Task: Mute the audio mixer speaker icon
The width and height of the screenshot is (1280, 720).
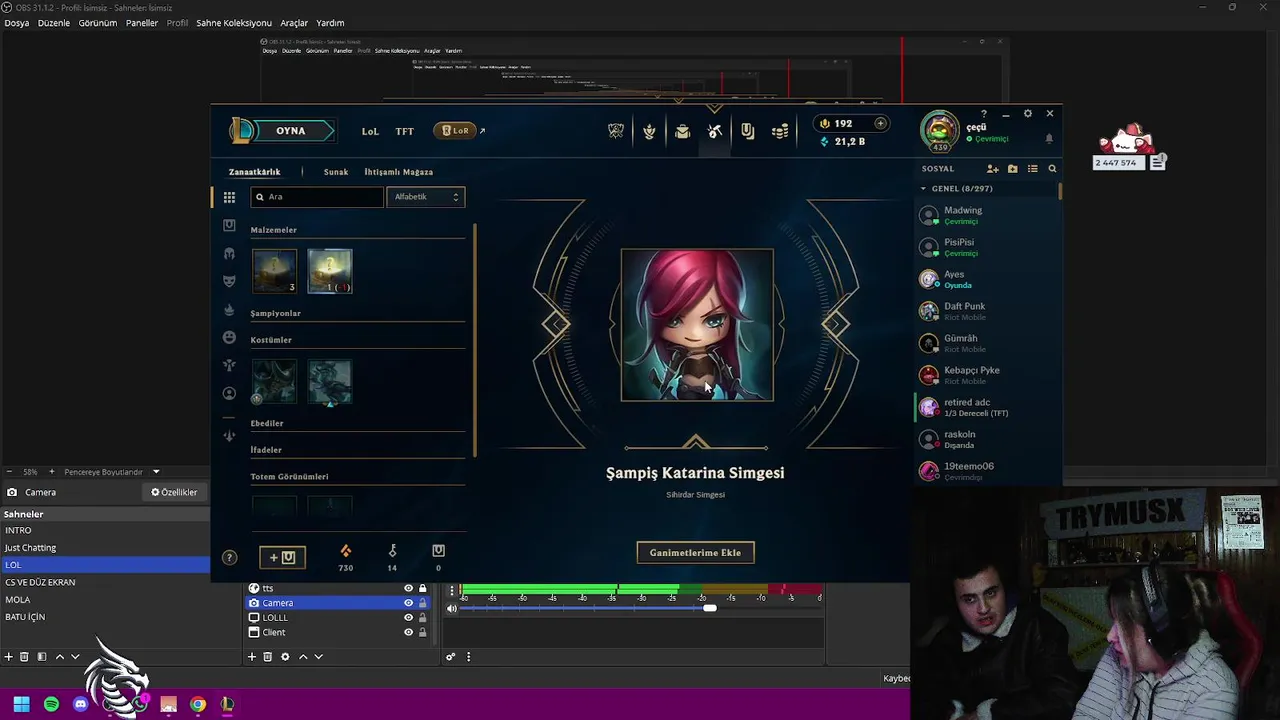Action: (x=452, y=608)
